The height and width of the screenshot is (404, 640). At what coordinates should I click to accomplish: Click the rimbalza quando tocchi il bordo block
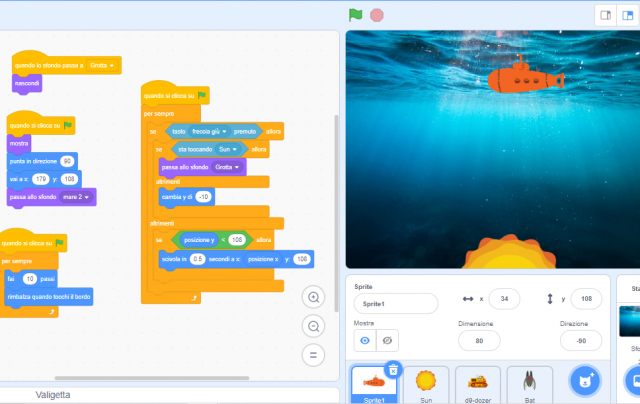[x=49, y=297]
